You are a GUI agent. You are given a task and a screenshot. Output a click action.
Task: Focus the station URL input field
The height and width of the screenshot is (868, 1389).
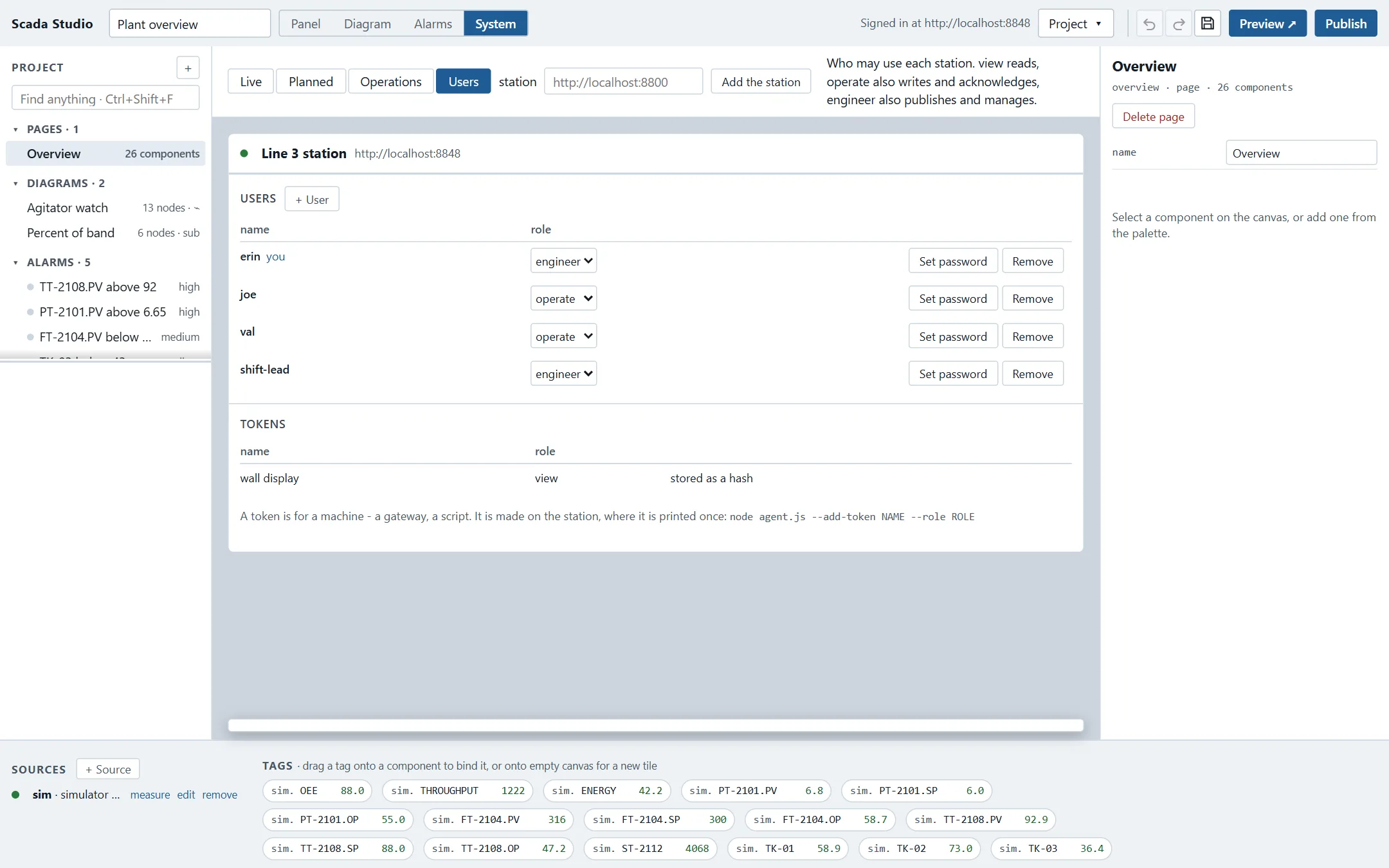point(623,82)
